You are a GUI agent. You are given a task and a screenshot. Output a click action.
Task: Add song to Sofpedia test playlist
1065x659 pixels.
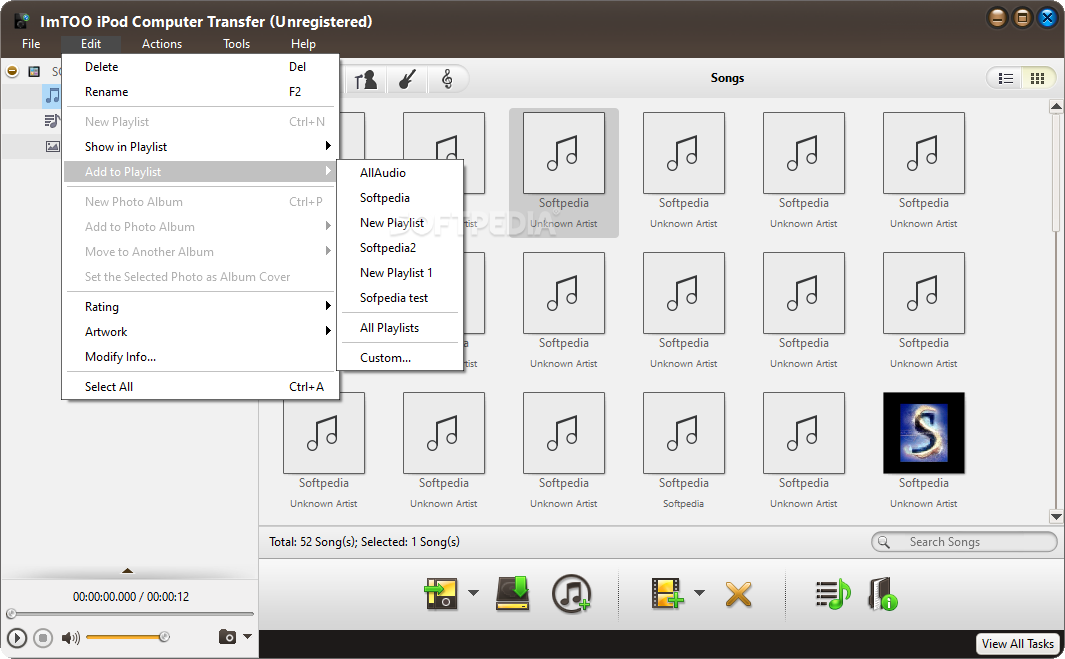pos(400,298)
